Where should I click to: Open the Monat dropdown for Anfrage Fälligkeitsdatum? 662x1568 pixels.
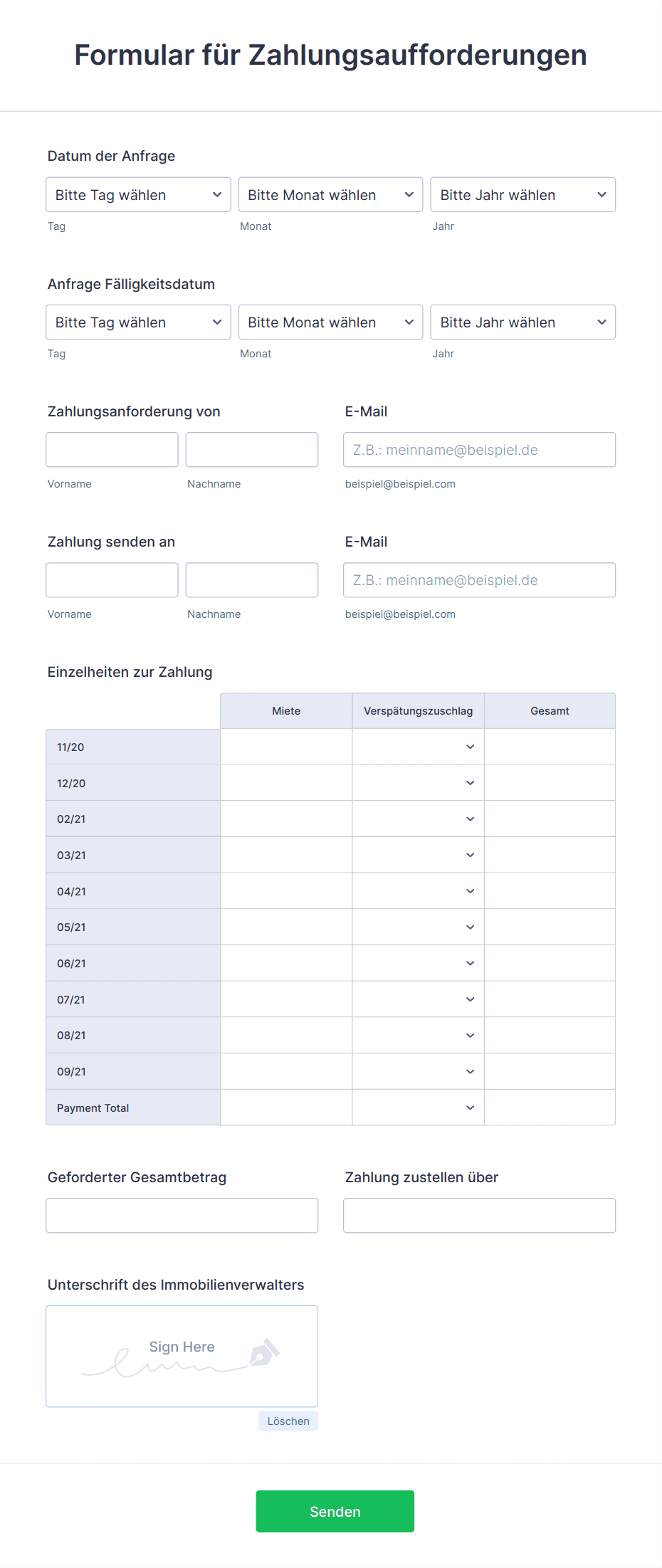[x=330, y=322]
